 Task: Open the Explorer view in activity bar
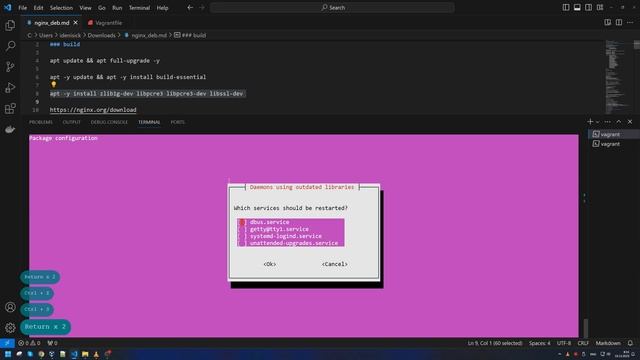[10, 25]
